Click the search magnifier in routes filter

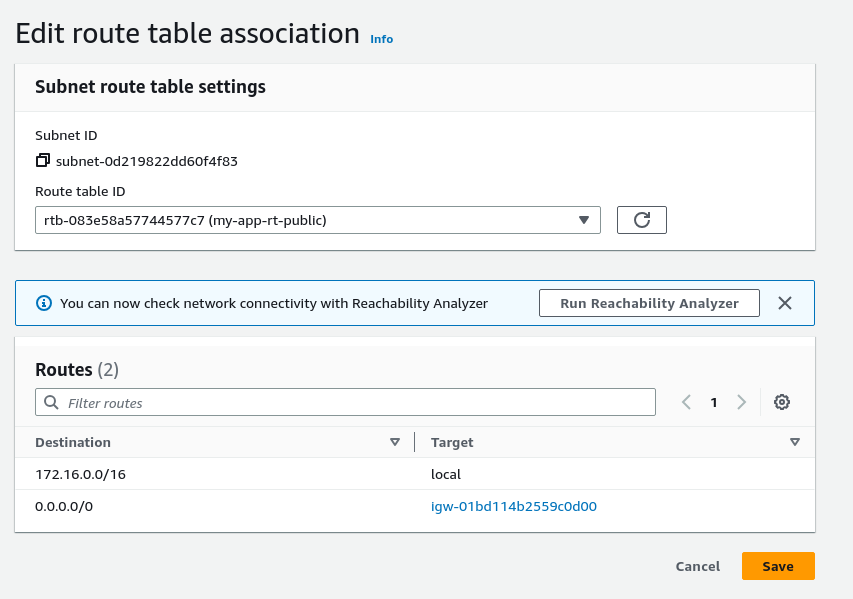(x=51, y=403)
